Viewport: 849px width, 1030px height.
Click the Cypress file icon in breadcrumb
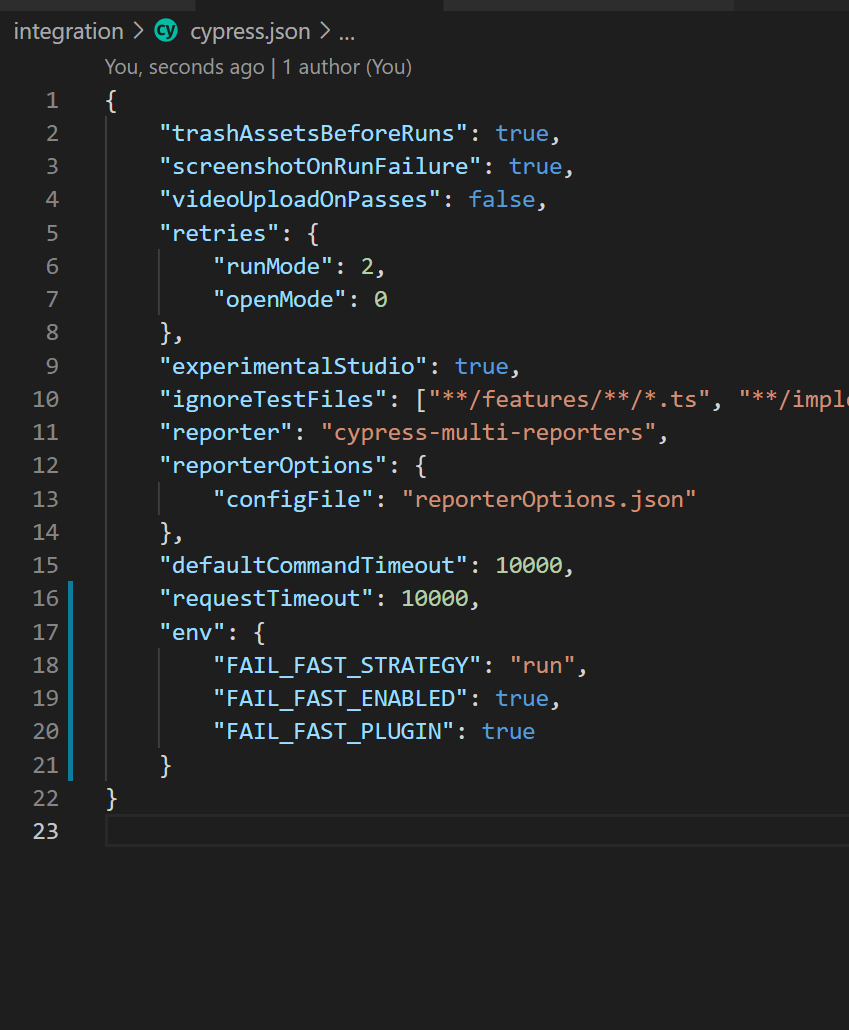click(166, 30)
